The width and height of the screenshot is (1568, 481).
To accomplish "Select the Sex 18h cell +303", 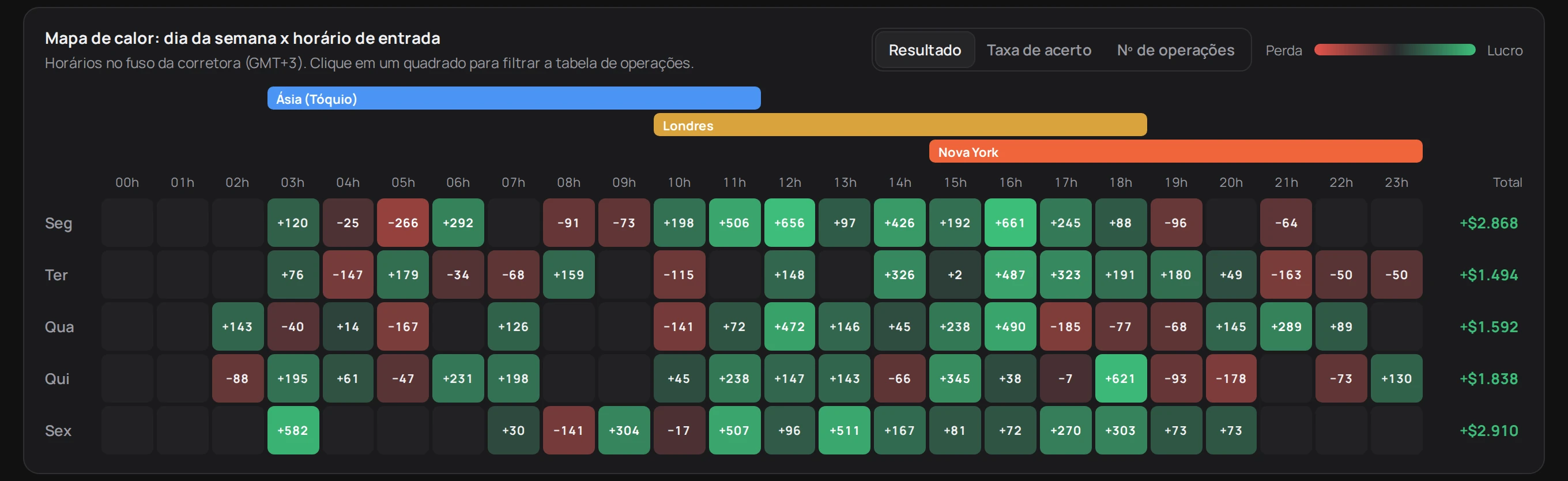I will coord(1121,430).
